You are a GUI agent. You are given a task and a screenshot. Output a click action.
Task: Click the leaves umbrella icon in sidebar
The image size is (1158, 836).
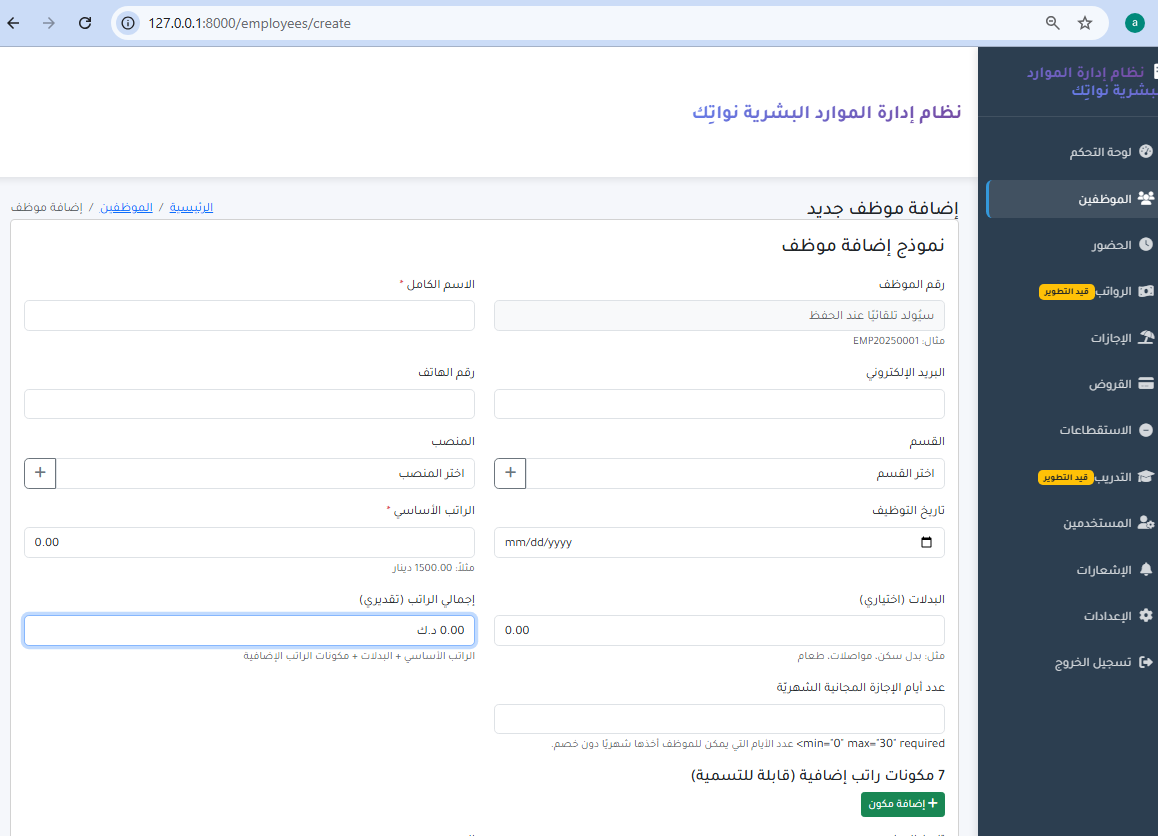pos(1146,338)
